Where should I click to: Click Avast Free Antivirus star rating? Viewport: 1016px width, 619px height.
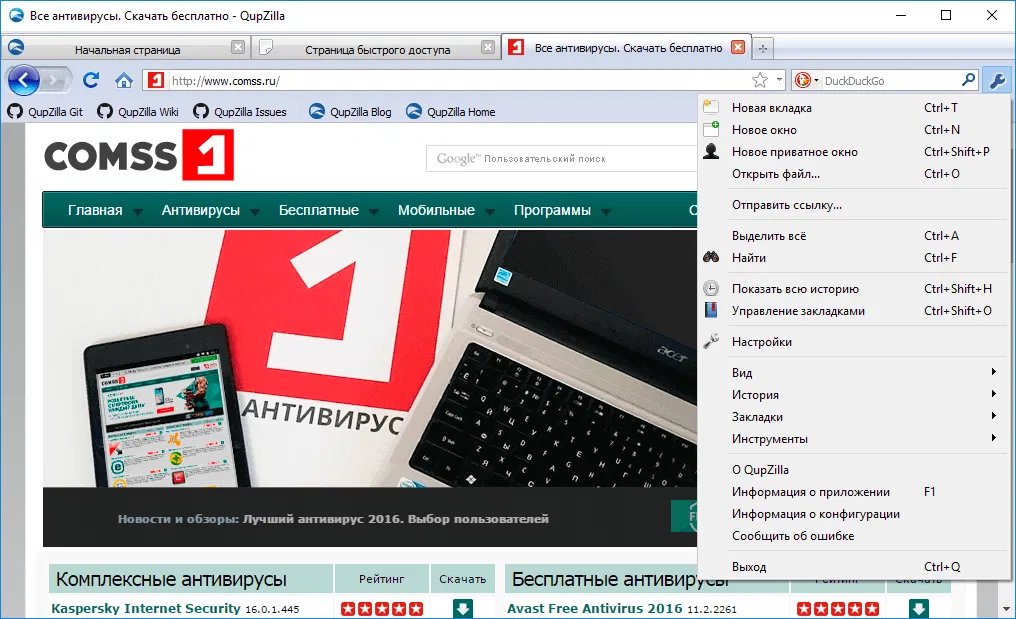click(838, 609)
